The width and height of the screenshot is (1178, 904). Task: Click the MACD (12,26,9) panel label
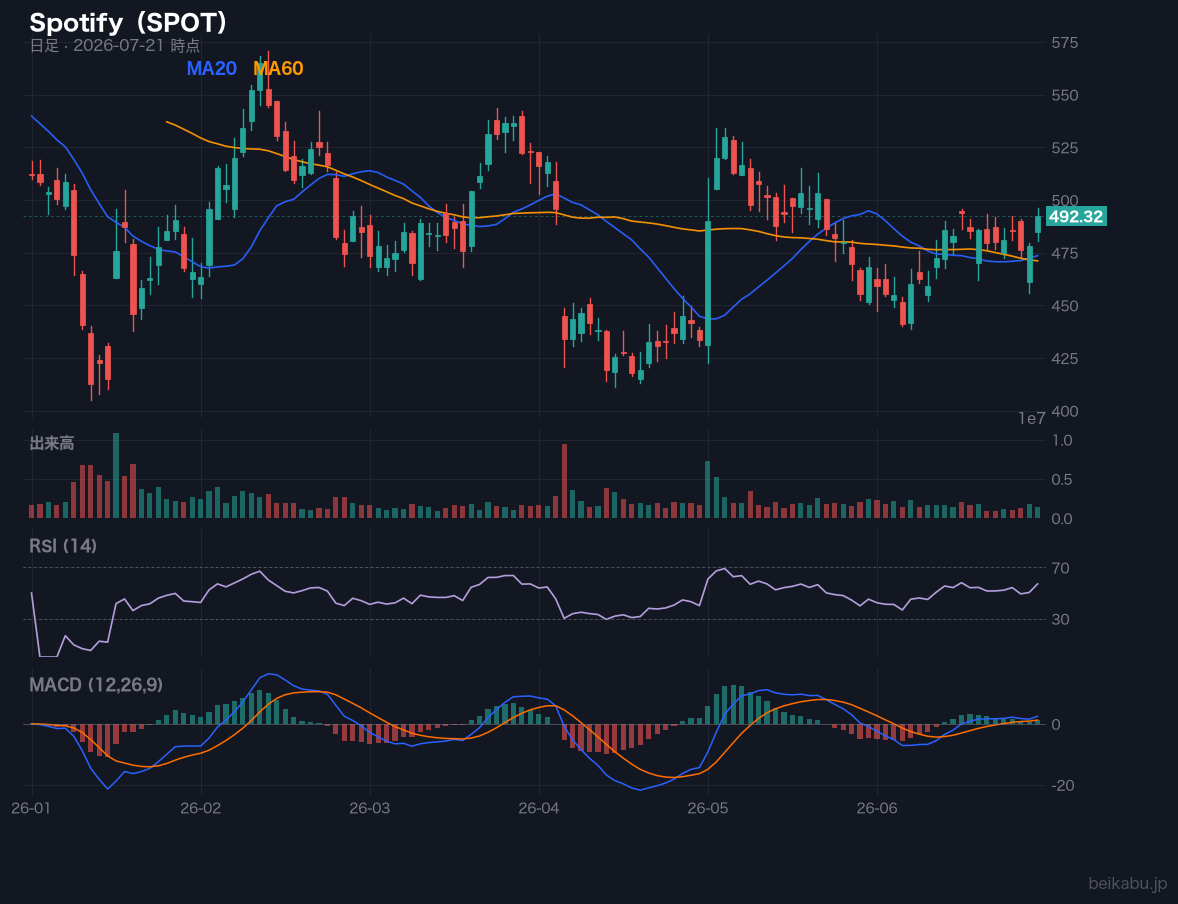(96, 685)
